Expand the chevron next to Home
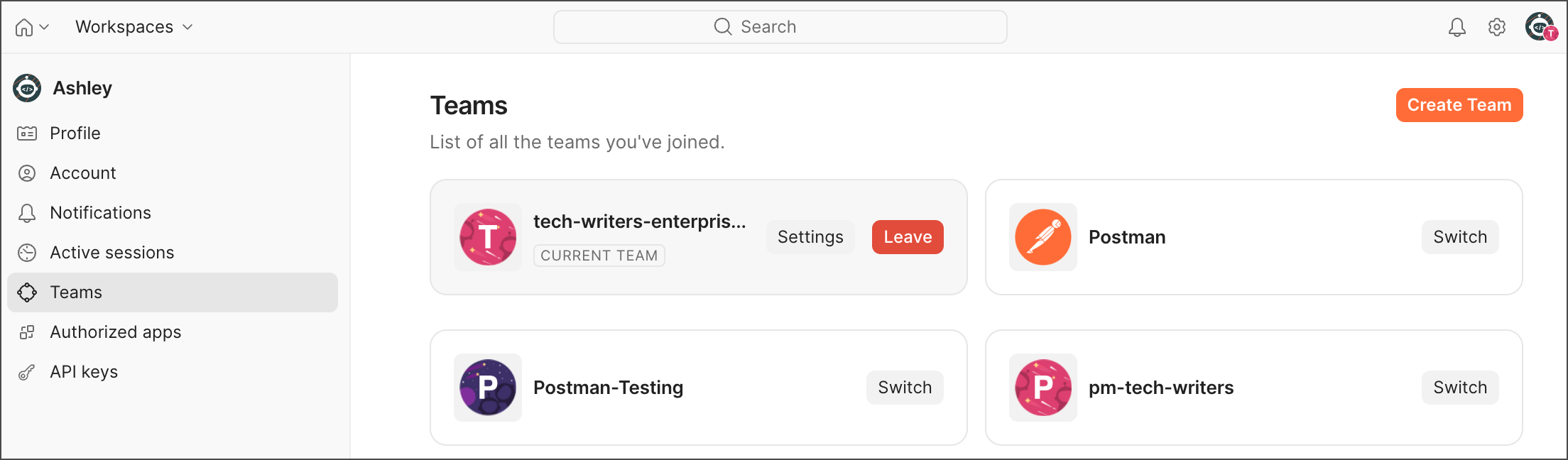The image size is (1568, 460). tap(44, 27)
